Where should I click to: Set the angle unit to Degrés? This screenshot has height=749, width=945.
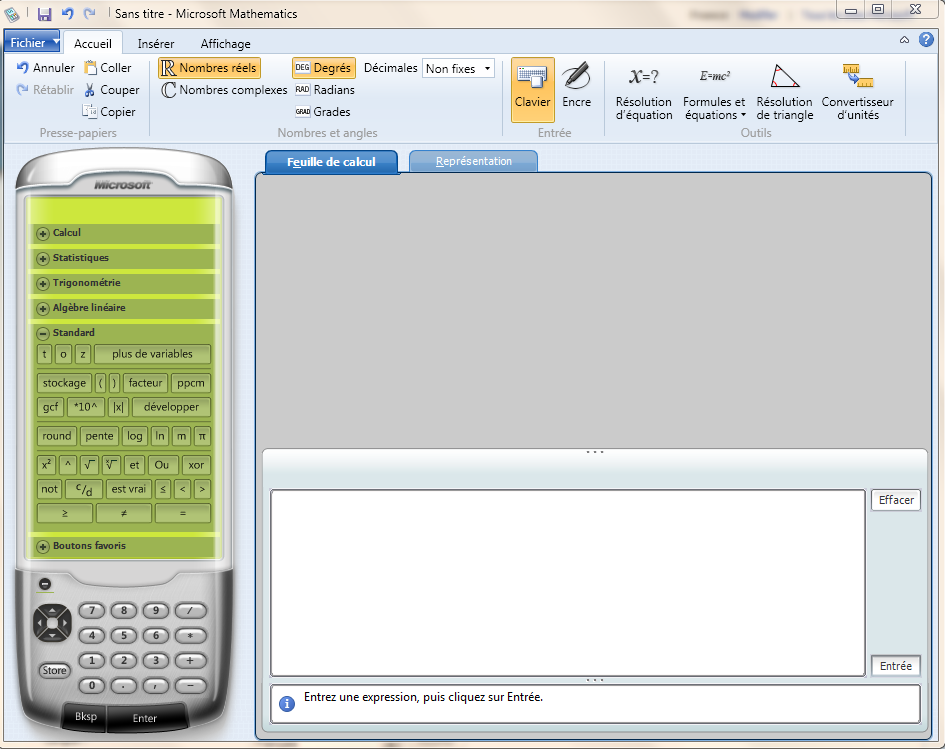coord(324,67)
